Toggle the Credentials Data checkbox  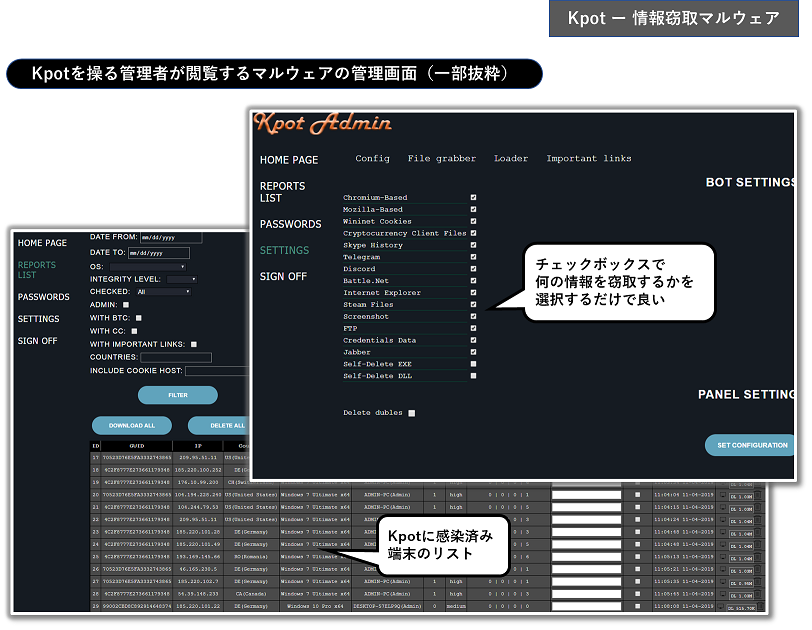coord(473,340)
